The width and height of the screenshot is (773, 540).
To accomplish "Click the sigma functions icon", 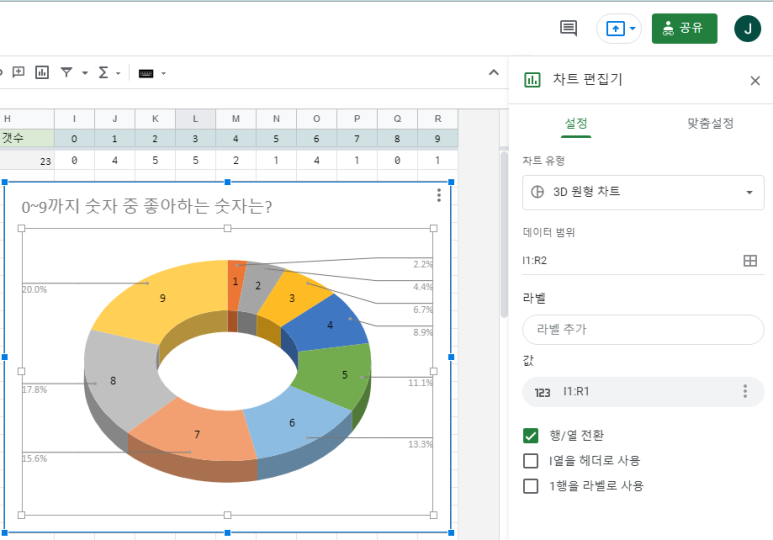I will point(103,72).
